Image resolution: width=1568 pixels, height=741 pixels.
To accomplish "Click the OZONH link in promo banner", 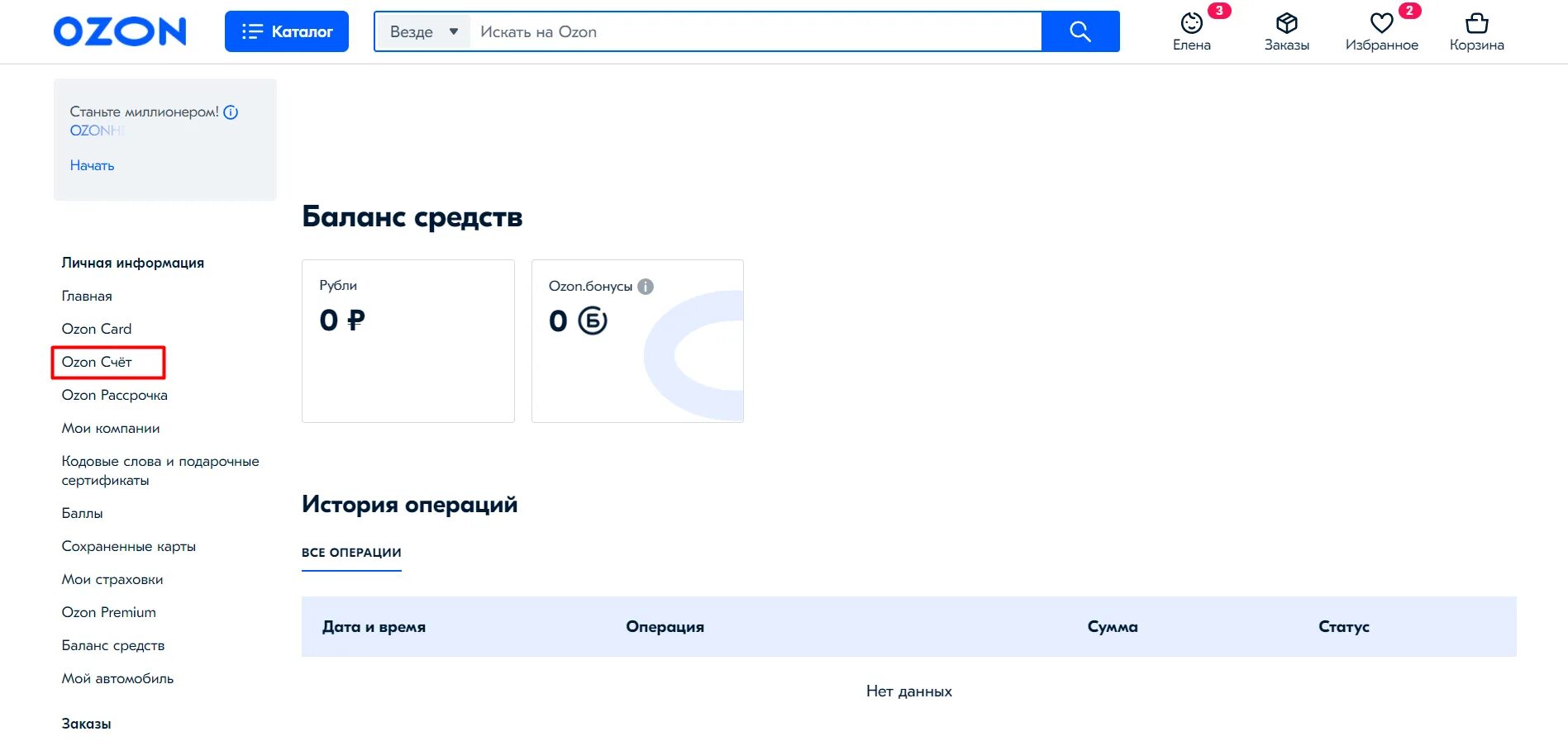I will pyautogui.click(x=98, y=131).
